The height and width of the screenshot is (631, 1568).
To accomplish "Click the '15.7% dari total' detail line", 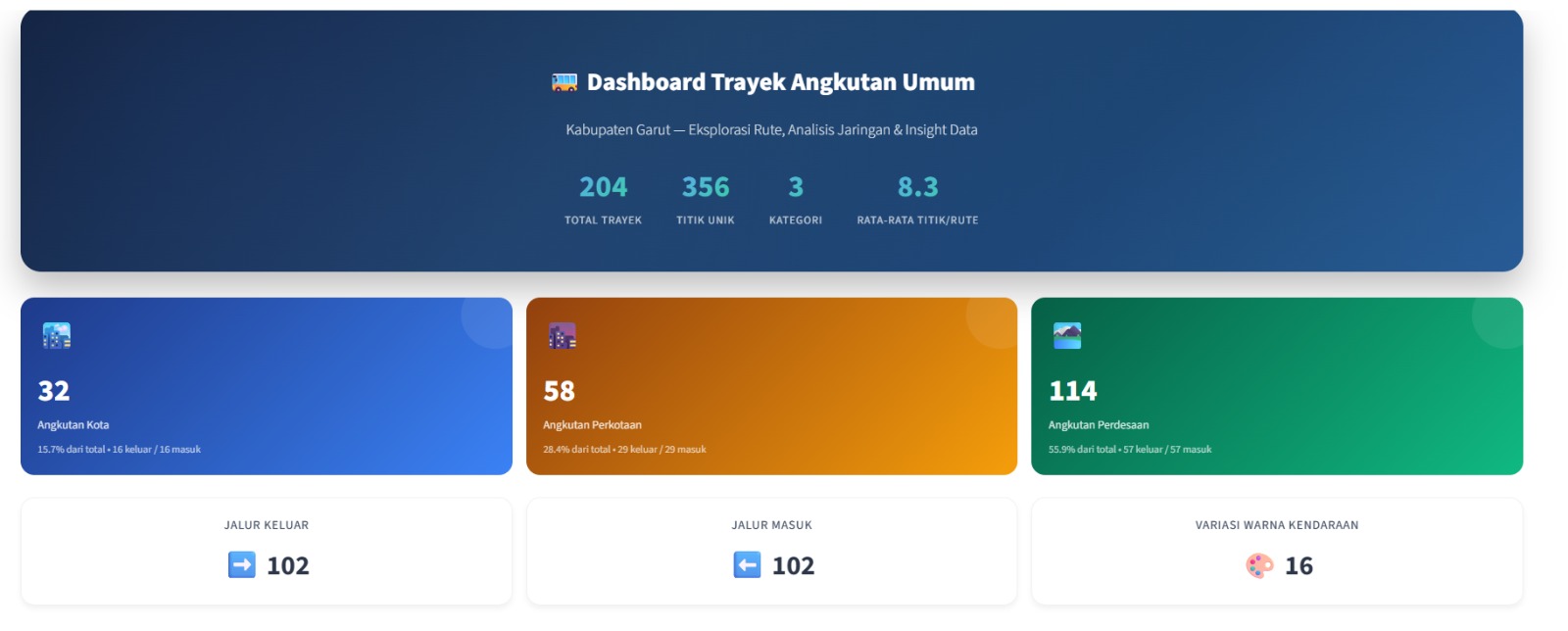I will 120,450.
